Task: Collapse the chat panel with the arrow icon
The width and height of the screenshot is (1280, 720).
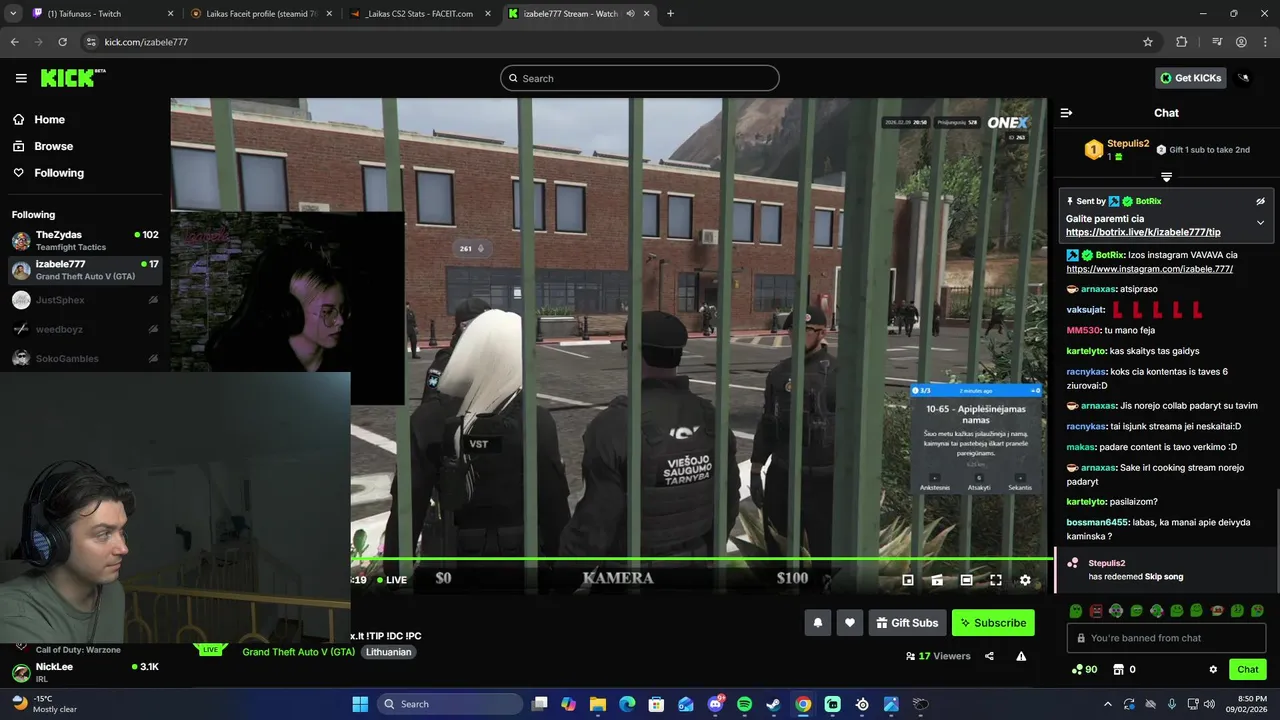Action: [1066, 113]
